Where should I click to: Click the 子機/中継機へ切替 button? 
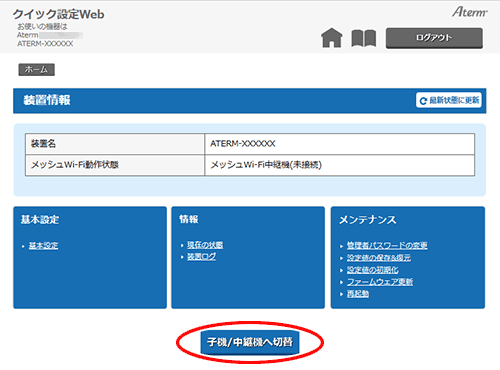(250, 342)
